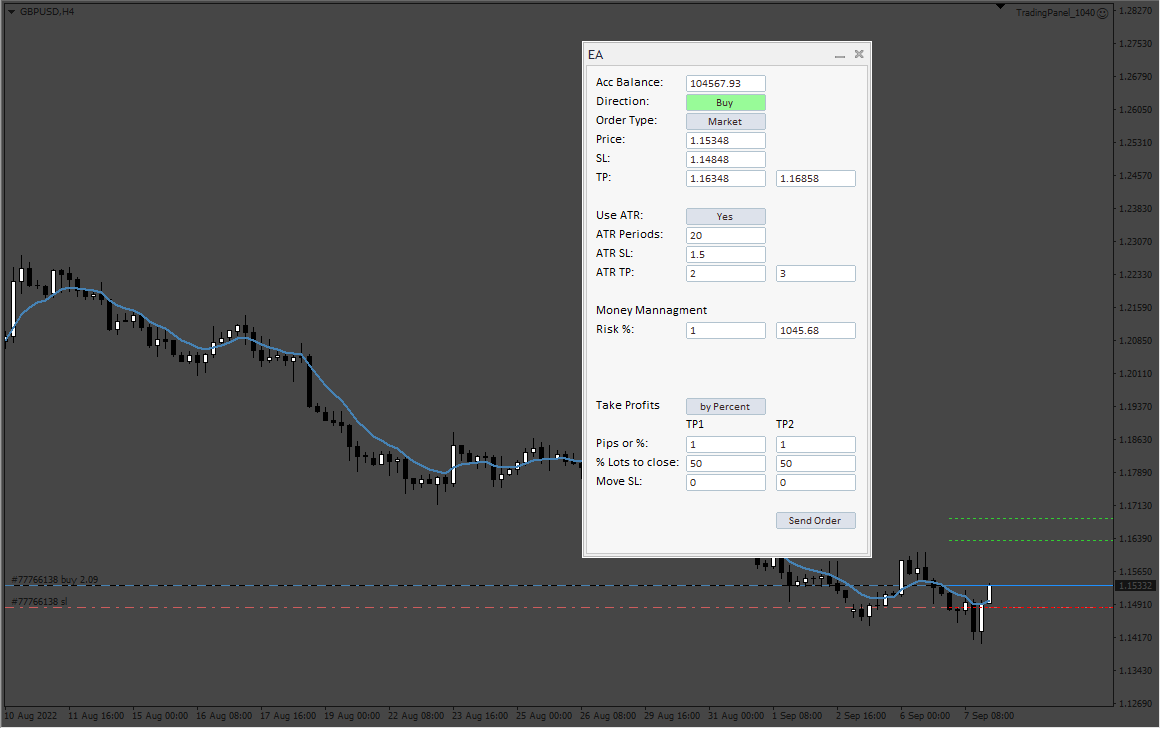Image resolution: width=1161 pixels, height=729 pixels.
Task: Toggle the Direction Buy button
Action: 726,103
